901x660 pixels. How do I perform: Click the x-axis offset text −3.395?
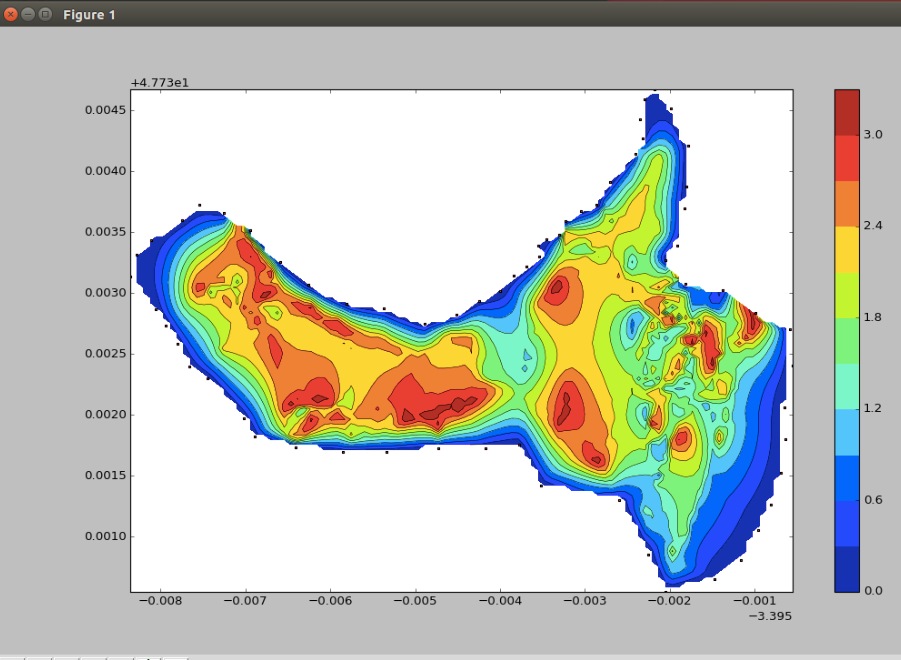pos(770,616)
